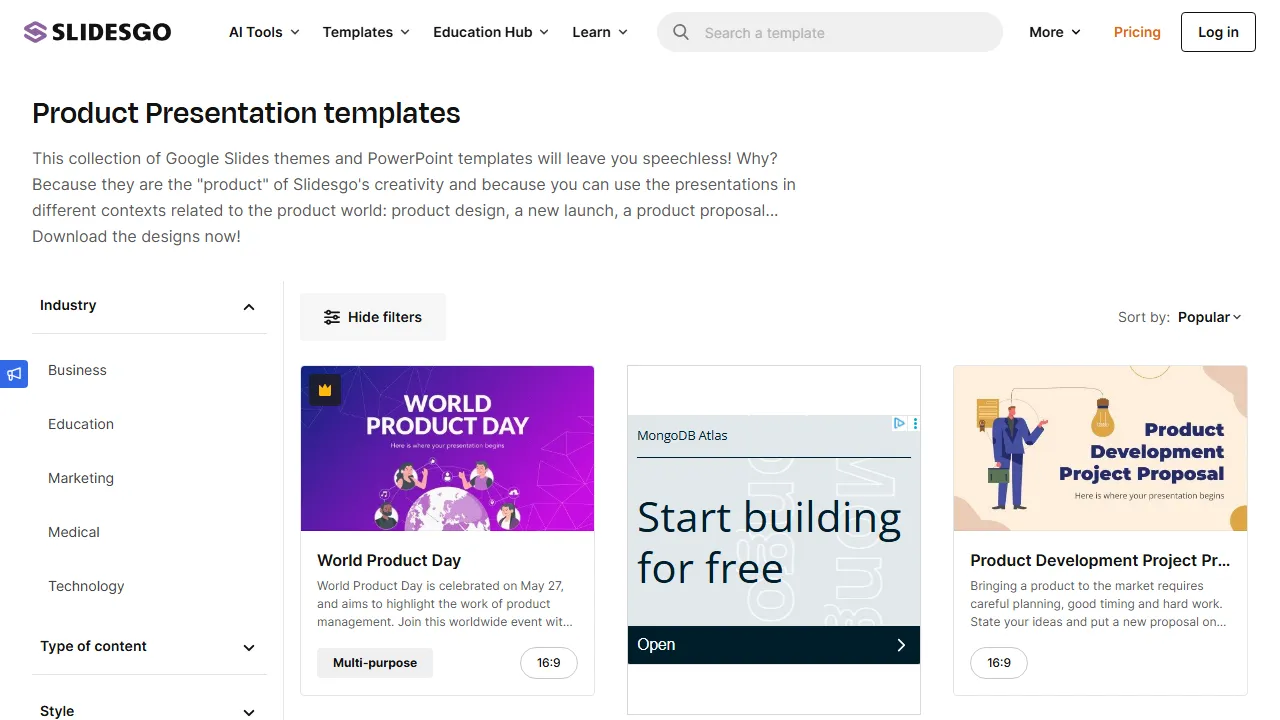Click the MongoDB Atlas ad headline
The height and width of the screenshot is (720, 1280).
tap(682, 436)
